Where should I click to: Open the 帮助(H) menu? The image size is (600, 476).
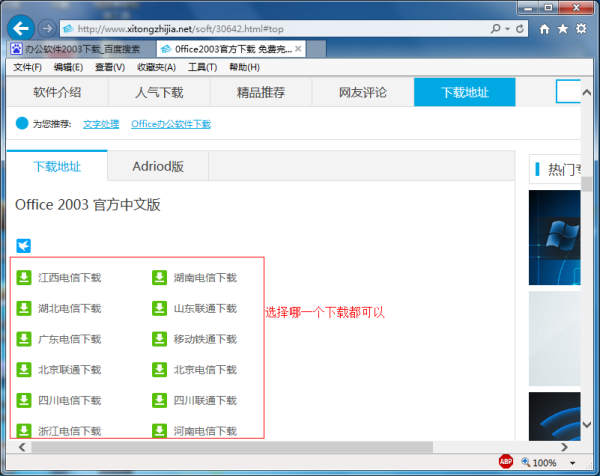pyautogui.click(x=244, y=67)
